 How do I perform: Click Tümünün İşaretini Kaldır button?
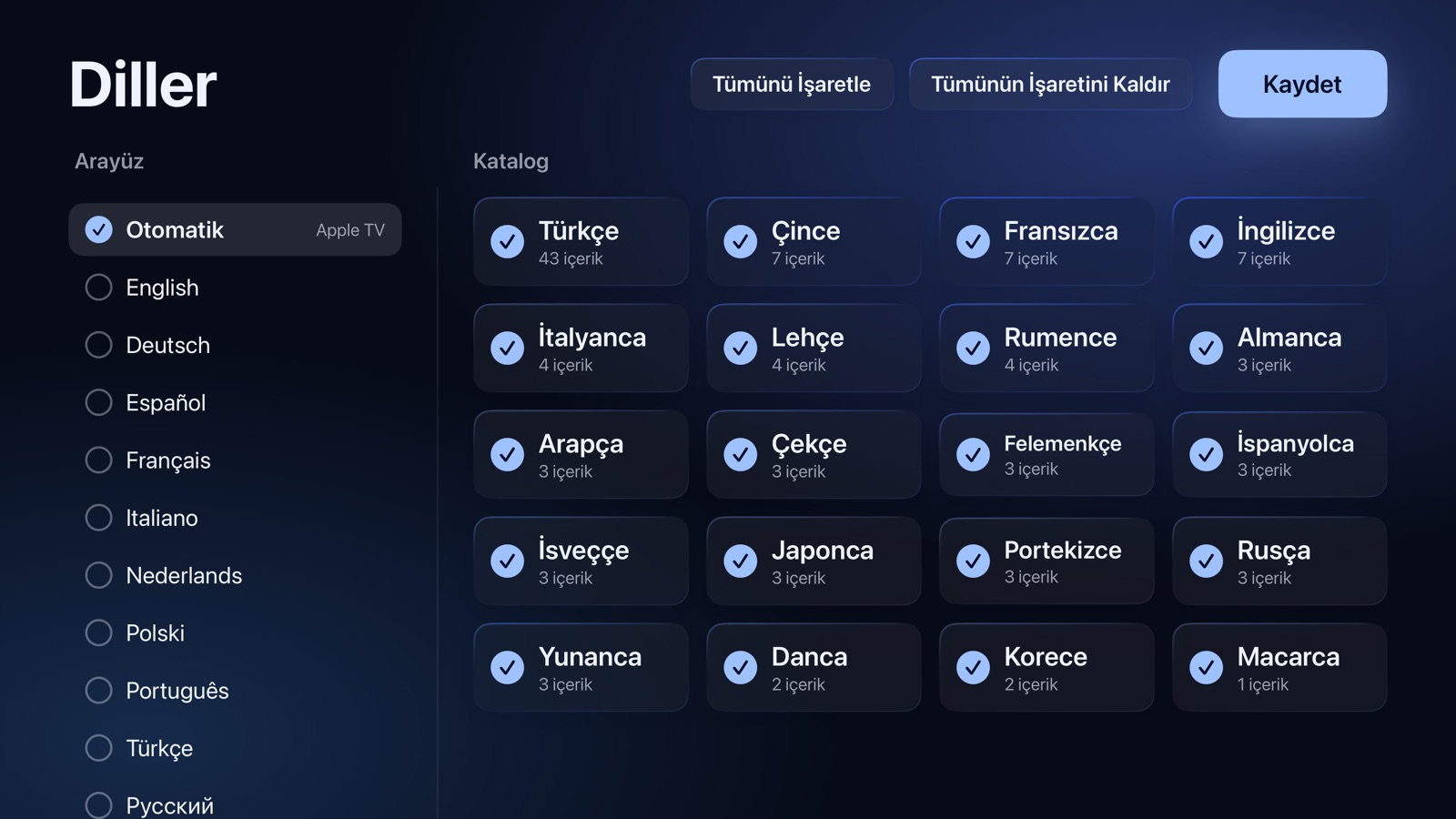coord(1050,84)
